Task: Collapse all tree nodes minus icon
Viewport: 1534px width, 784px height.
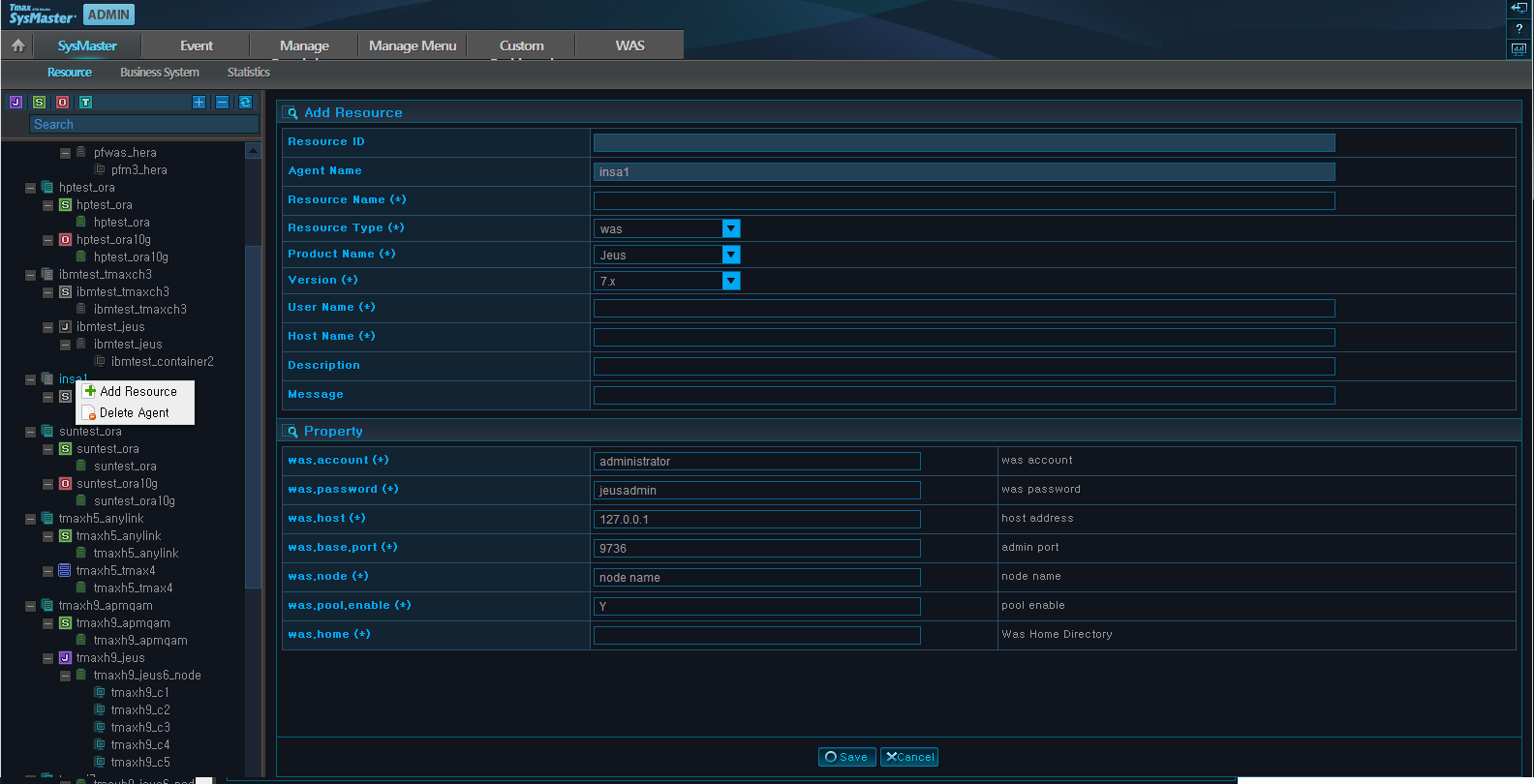Action: [x=222, y=102]
